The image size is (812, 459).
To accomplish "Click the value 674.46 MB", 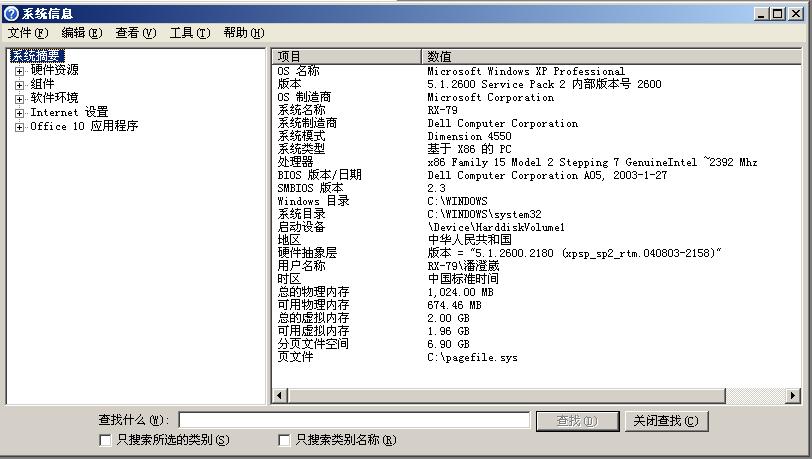I will (454, 305).
